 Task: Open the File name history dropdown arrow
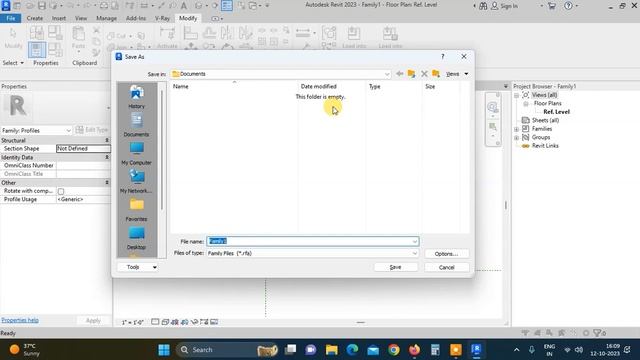[x=415, y=241]
